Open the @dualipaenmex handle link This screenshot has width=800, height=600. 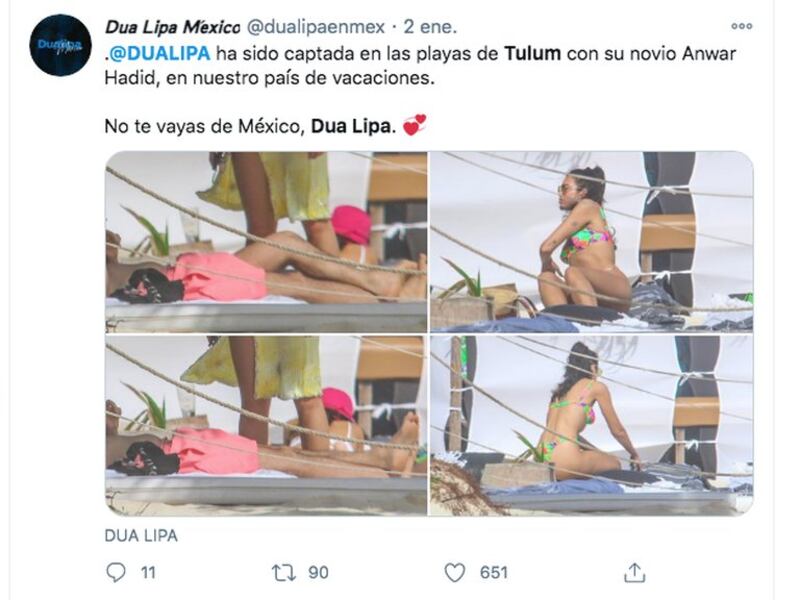(x=316, y=27)
